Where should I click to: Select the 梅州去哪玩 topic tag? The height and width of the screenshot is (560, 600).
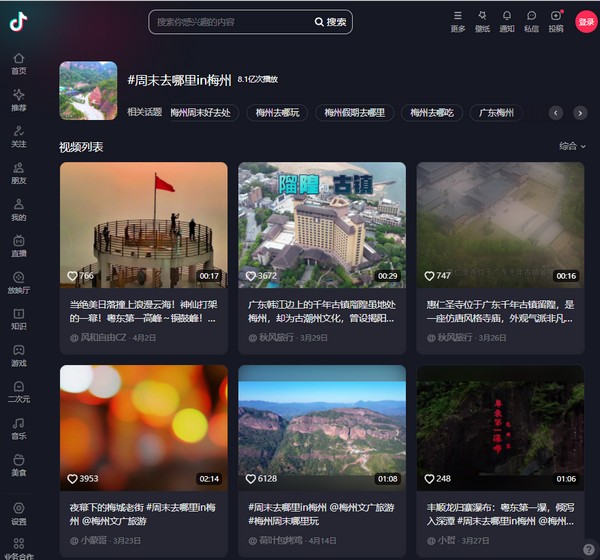click(277, 113)
